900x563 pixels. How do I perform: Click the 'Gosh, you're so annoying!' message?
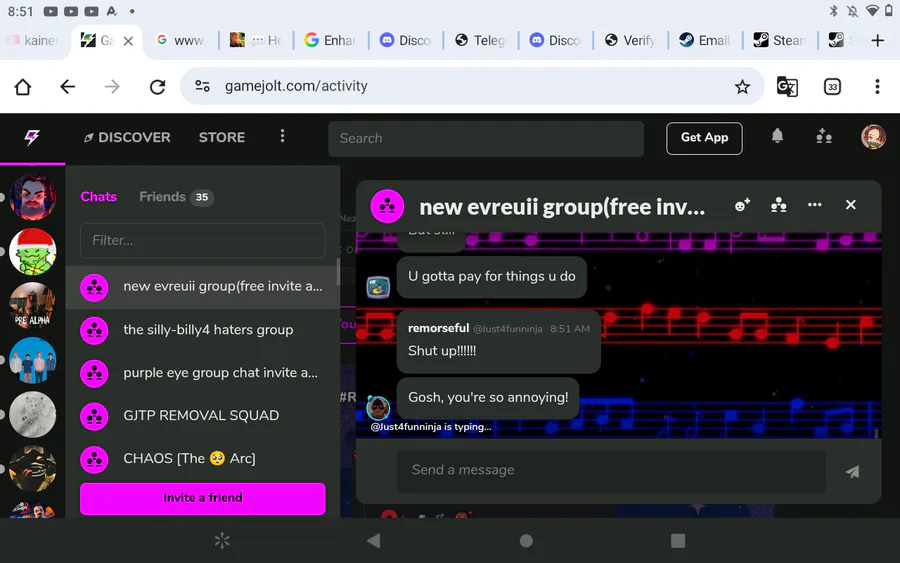click(x=488, y=397)
